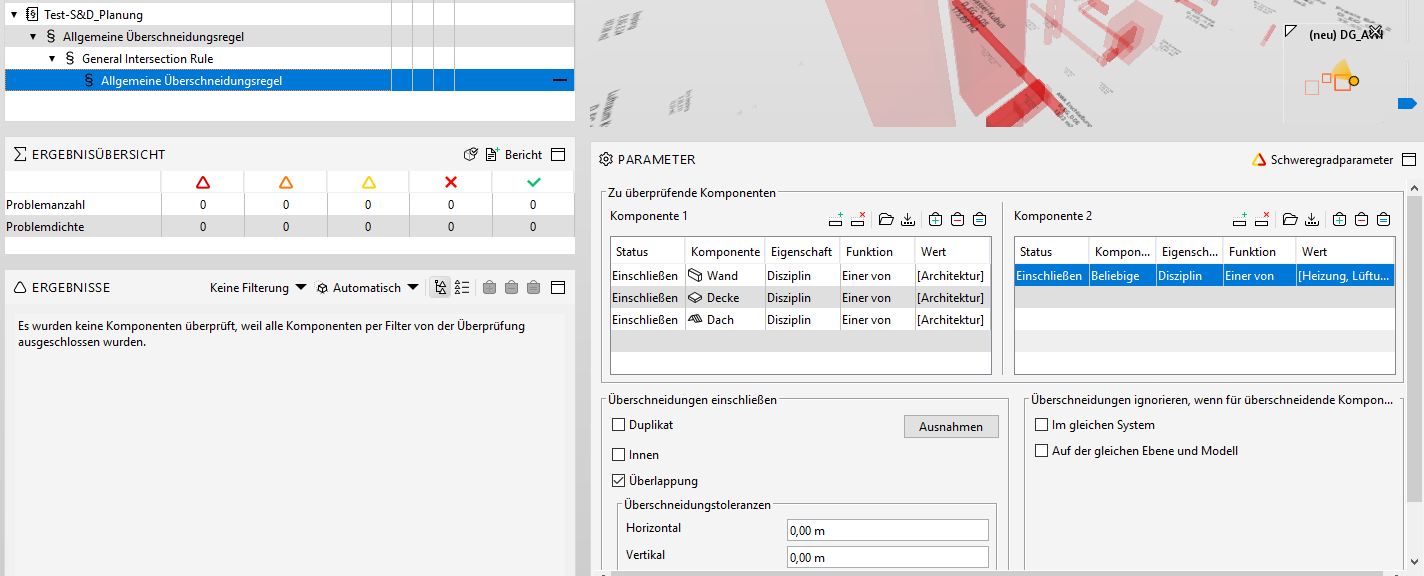The width and height of the screenshot is (1424, 576).
Task: Delete the selected row in Komponente 2
Action: [1263, 219]
